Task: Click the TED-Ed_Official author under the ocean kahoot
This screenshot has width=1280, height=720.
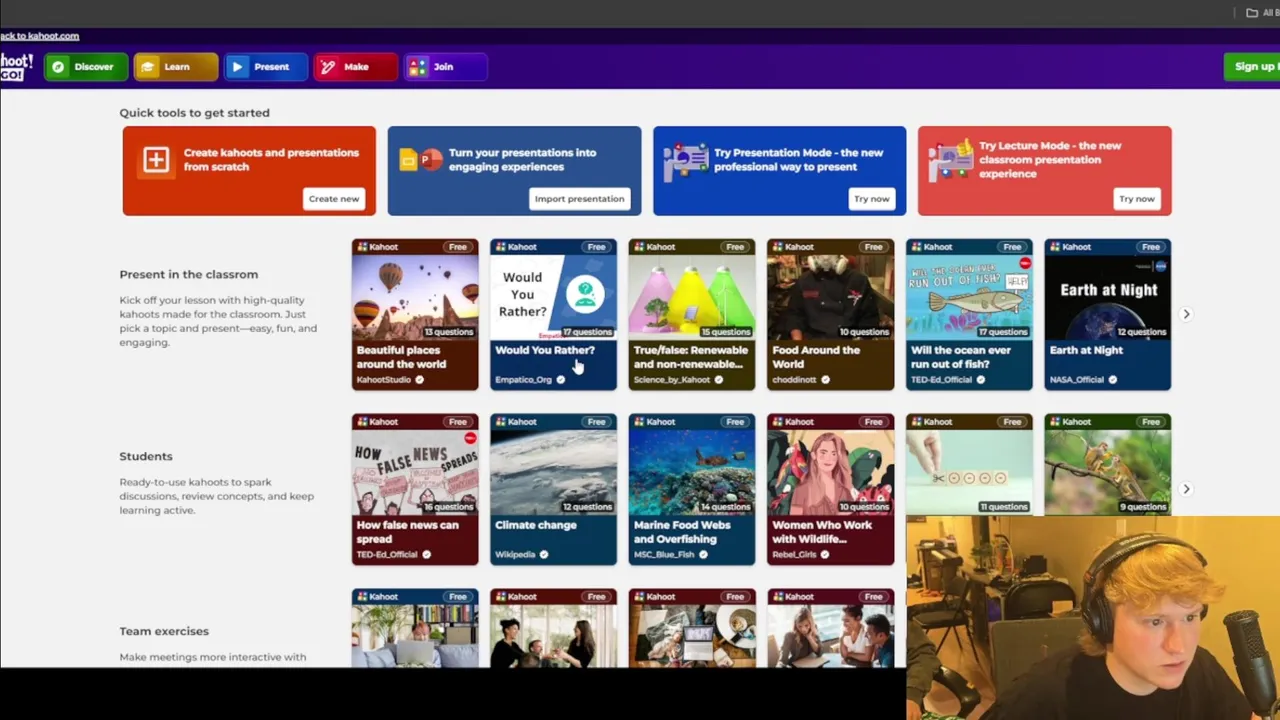Action: [941, 380]
